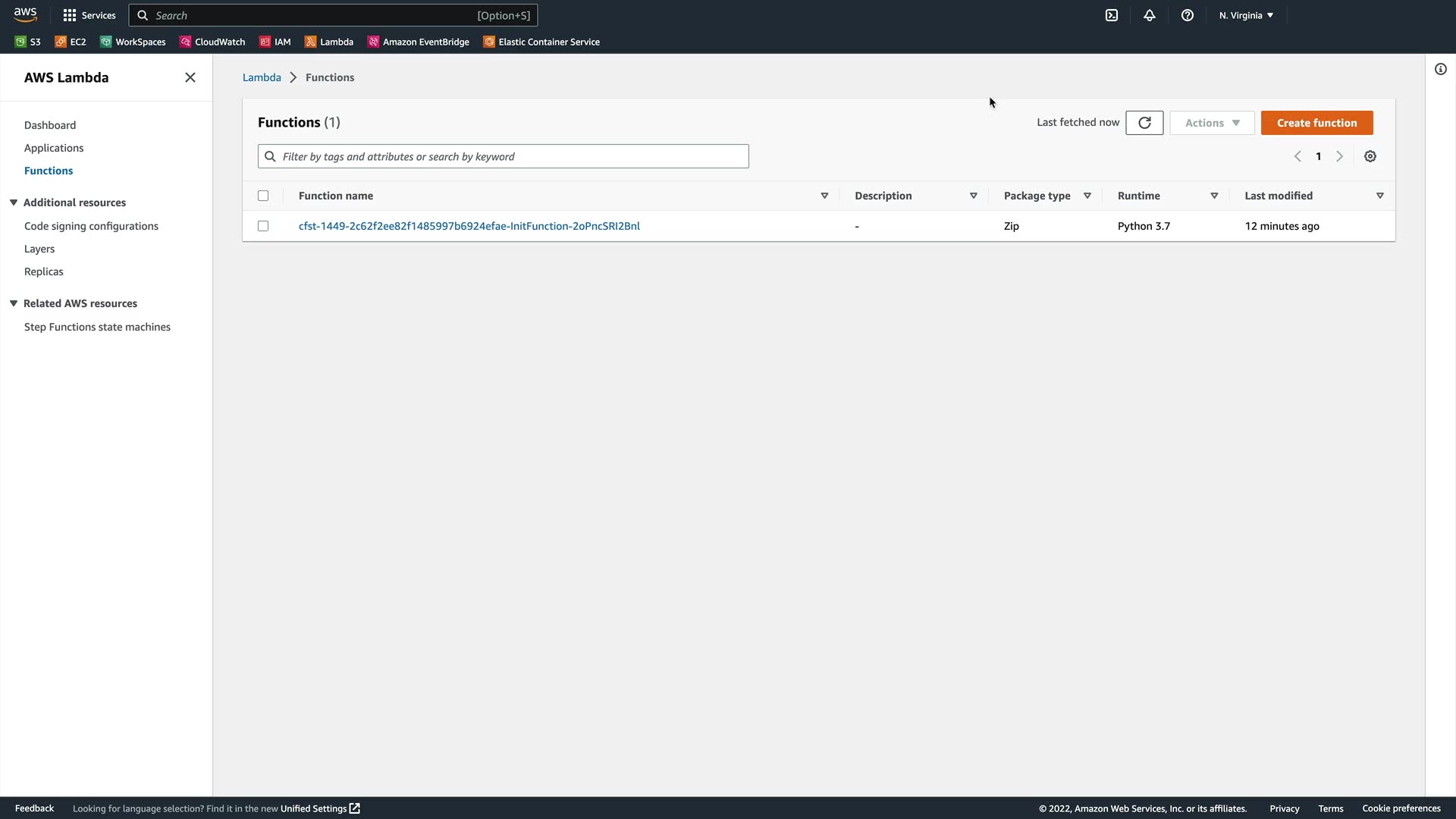Collapse the Related AWS resources section

coord(14,303)
